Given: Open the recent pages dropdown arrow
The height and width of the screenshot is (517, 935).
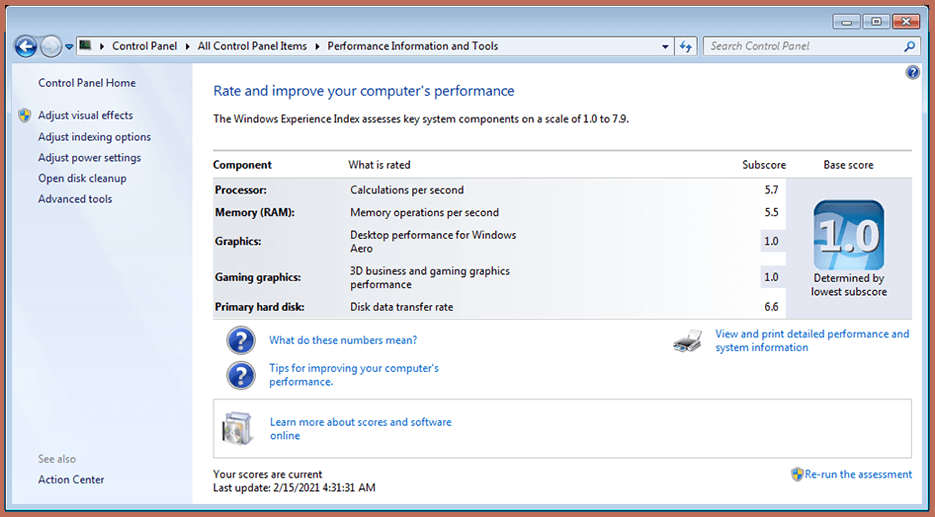Looking at the screenshot, I should pyautogui.click(x=69, y=46).
